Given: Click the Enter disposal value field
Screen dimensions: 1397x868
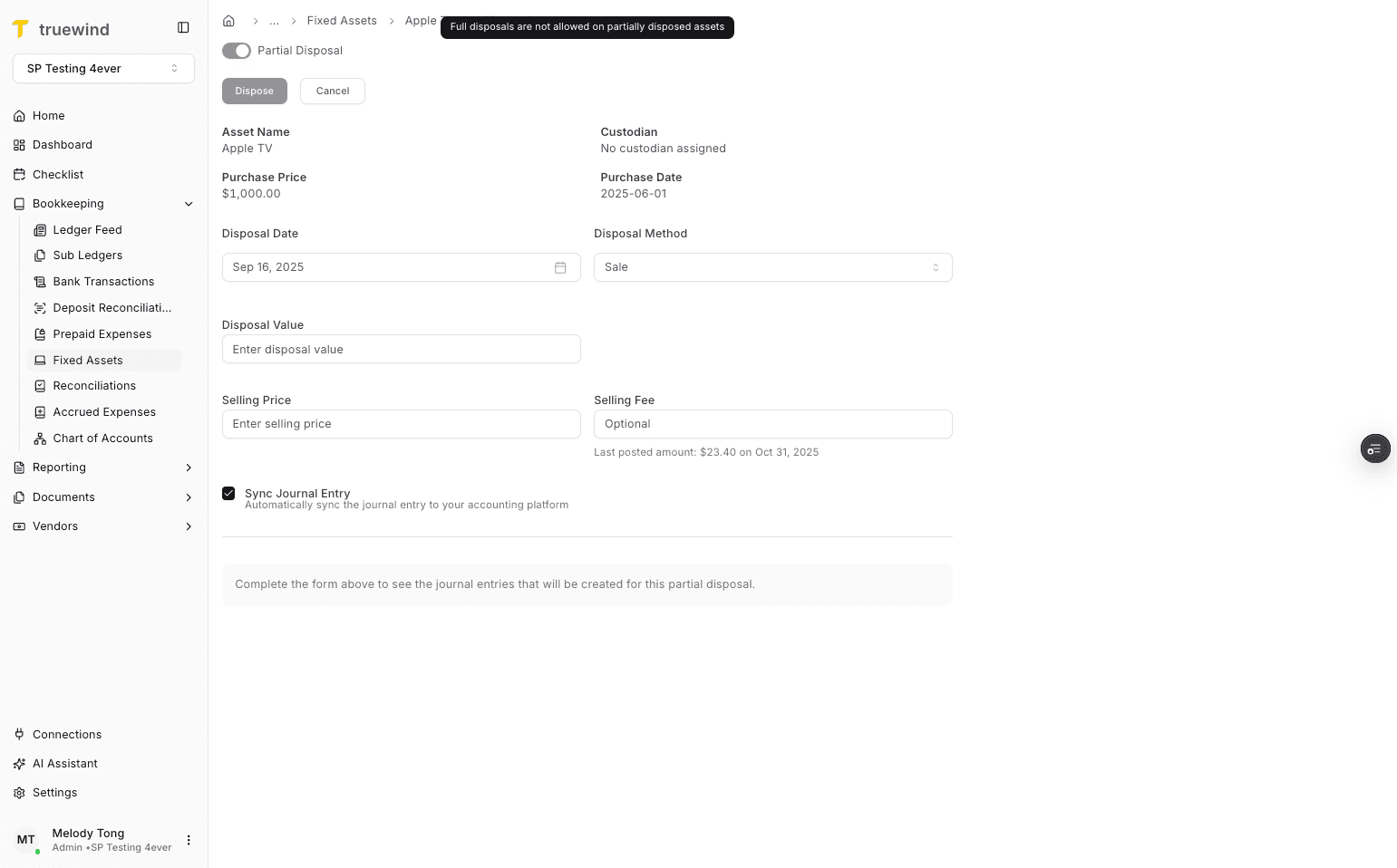Looking at the screenshot, I should pyautogui.click(x=401, y=349).
